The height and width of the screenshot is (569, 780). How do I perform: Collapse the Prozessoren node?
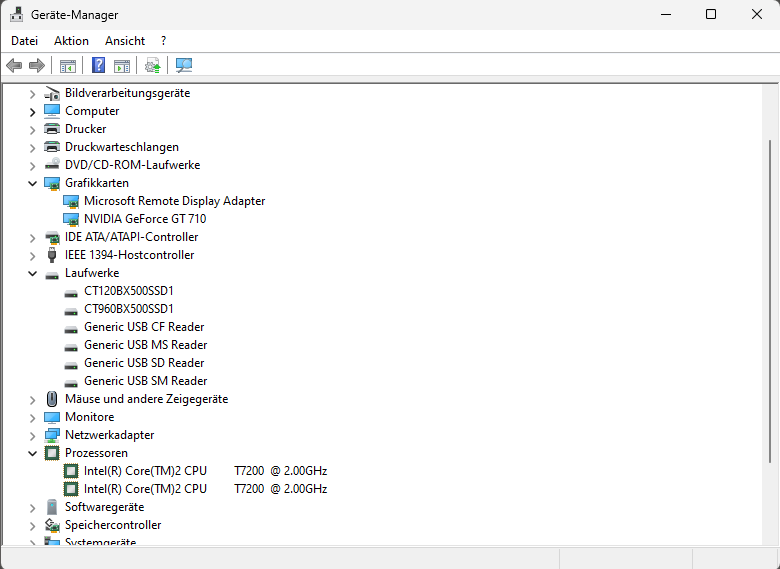click(x=32, y=453)
